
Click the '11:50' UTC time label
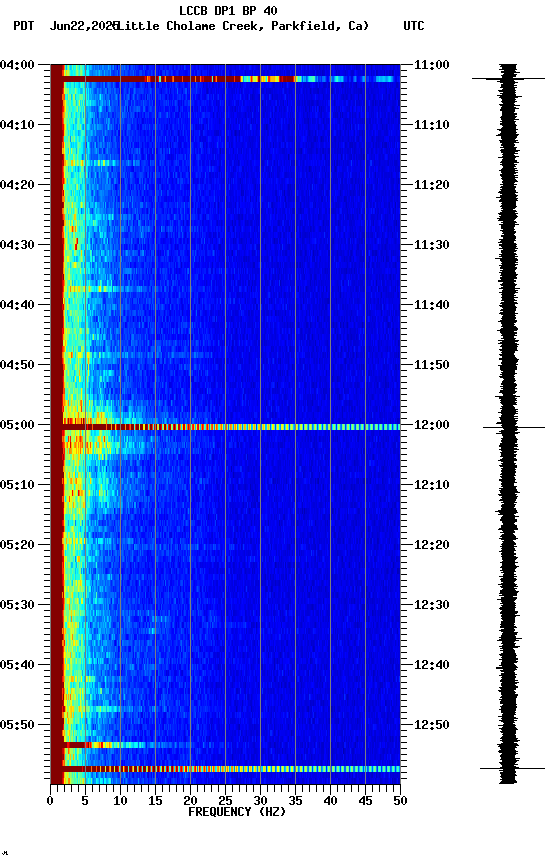coord(432,365)
